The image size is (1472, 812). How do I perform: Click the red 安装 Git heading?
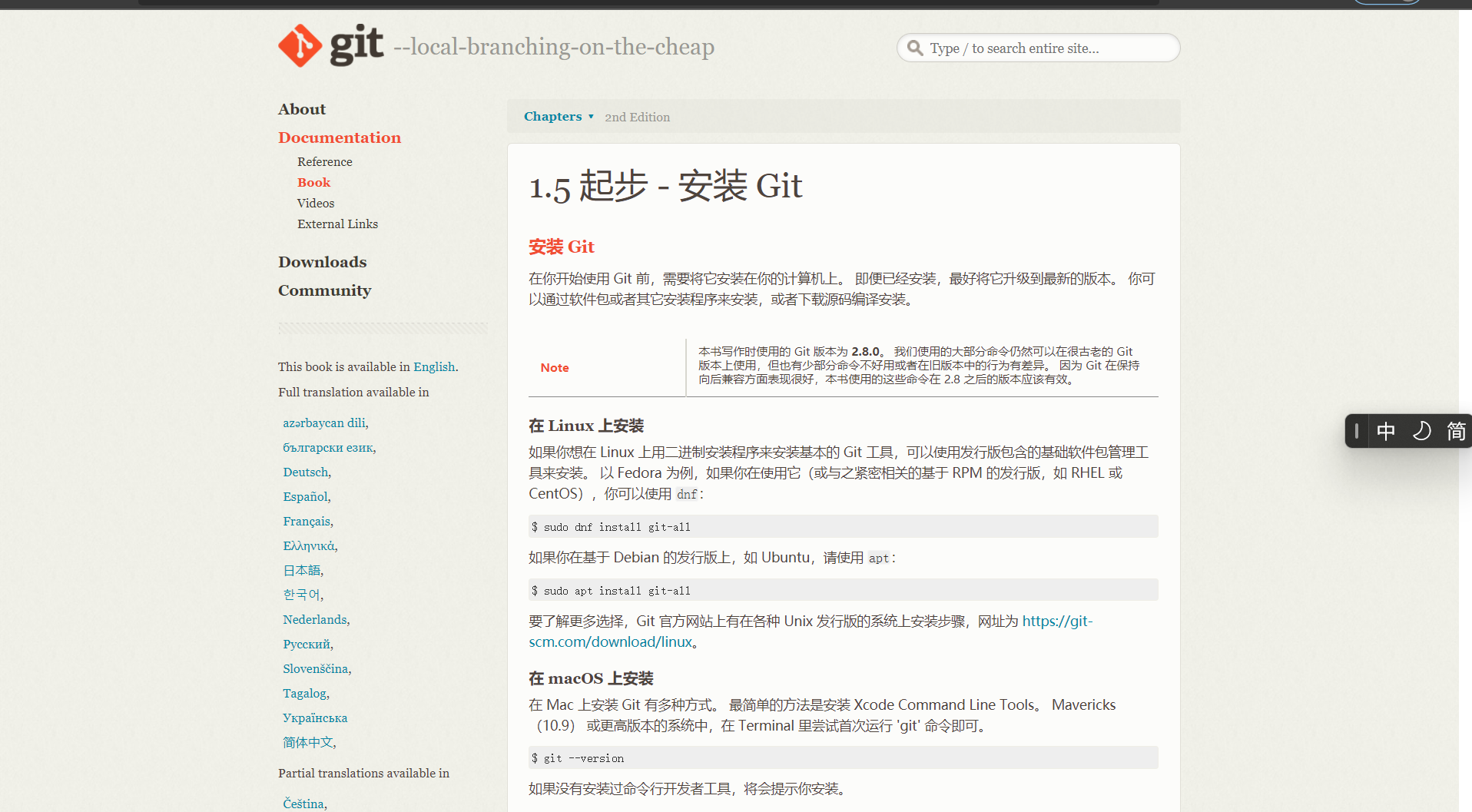(x=562, y=247)
